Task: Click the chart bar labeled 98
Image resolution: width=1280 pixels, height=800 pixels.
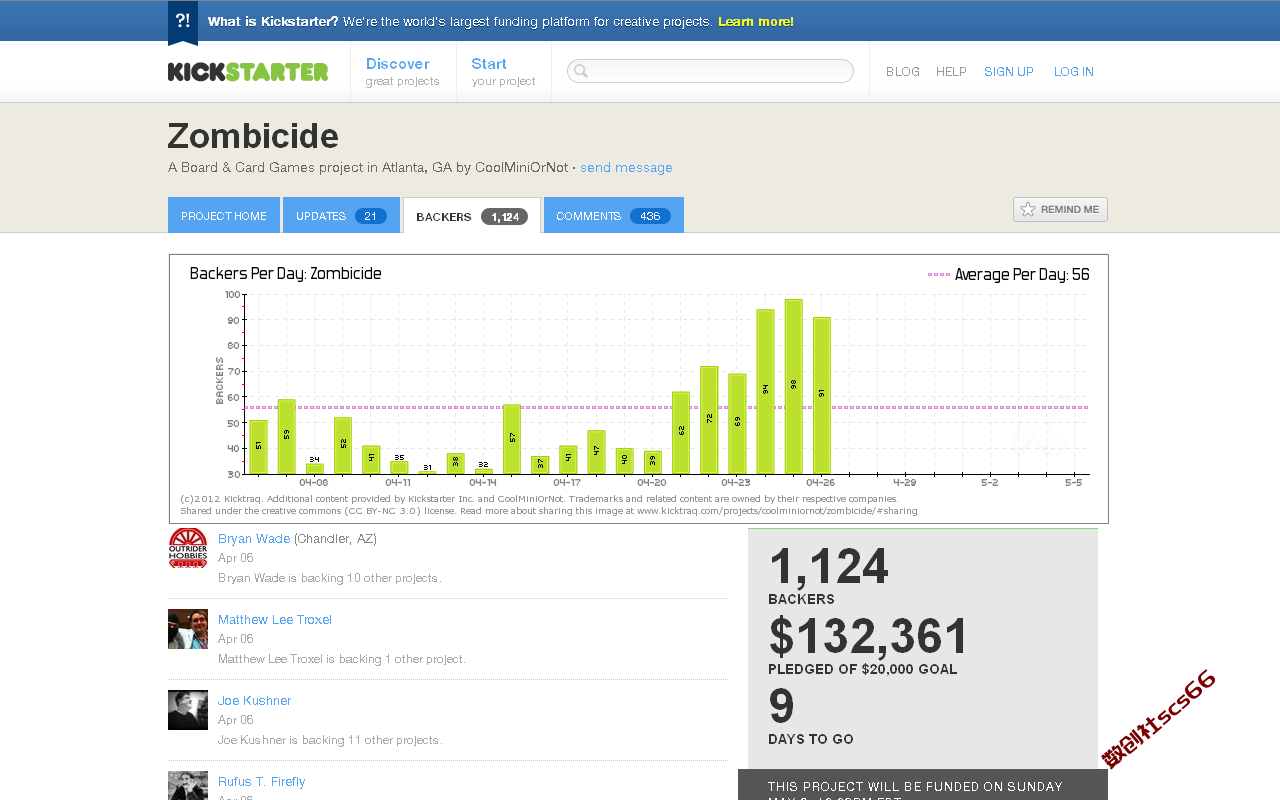Action: (x=793, y=386)
